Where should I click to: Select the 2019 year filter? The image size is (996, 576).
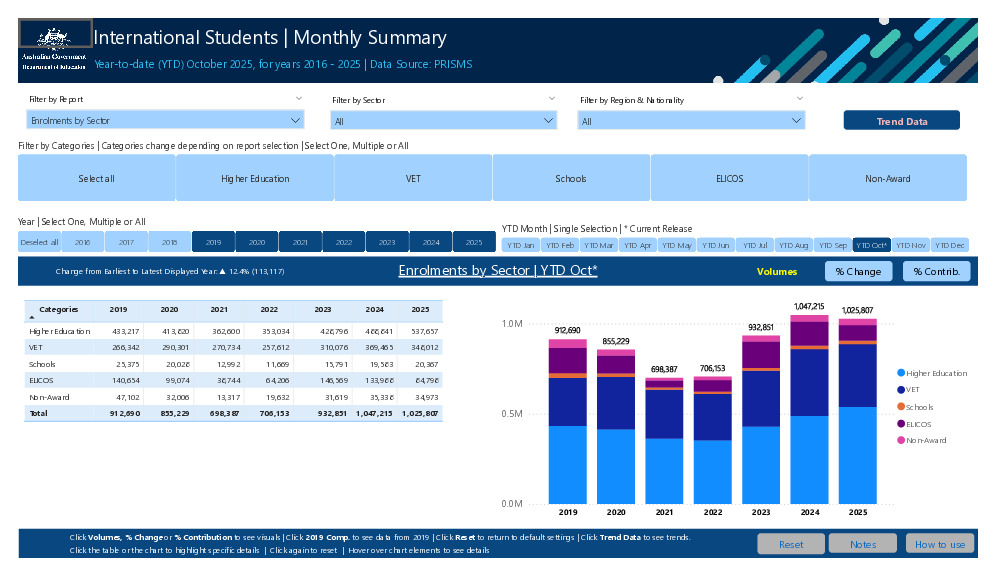coord(214,241)
